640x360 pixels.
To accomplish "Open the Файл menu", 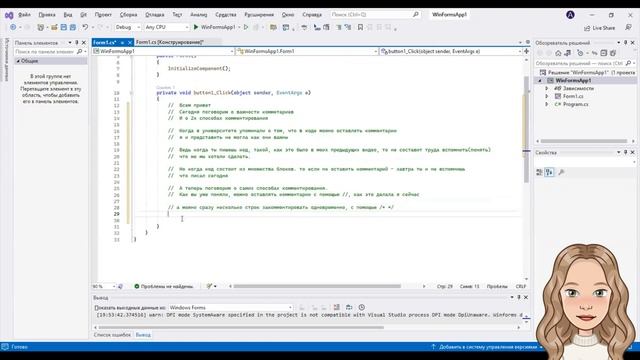I will coord(24,15).
